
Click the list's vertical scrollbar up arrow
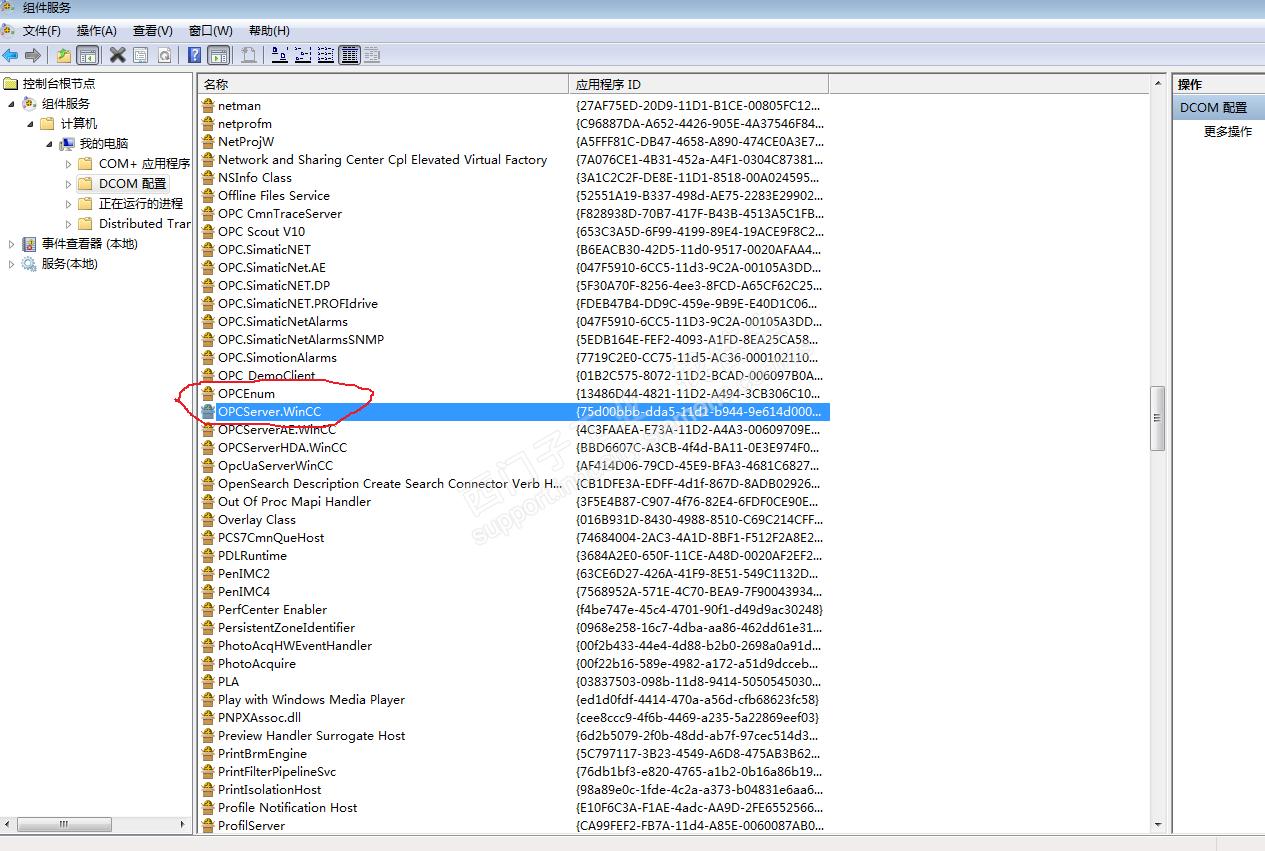1157,83
